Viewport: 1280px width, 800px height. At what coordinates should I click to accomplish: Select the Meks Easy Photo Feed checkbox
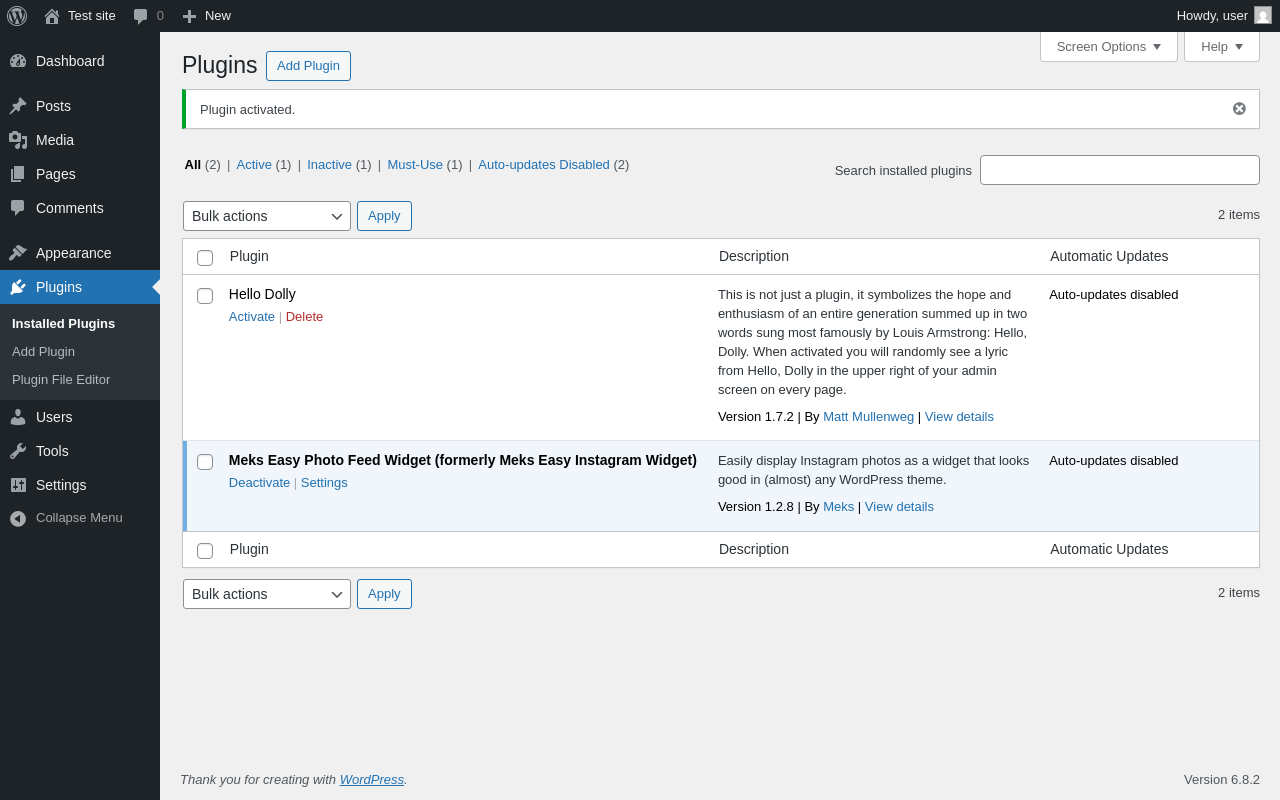tap(205, 462)
